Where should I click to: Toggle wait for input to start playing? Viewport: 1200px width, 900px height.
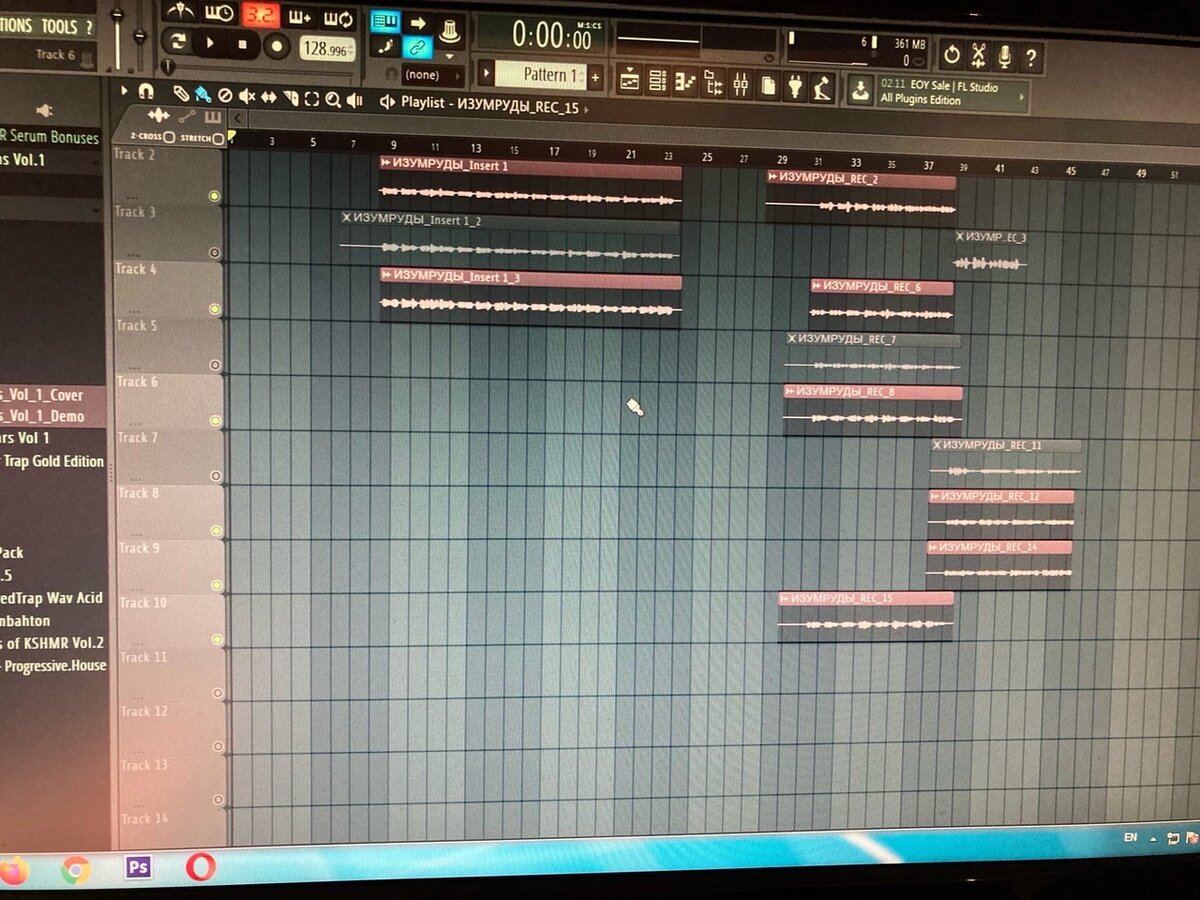pyautogui.click(x=219, y=14)
